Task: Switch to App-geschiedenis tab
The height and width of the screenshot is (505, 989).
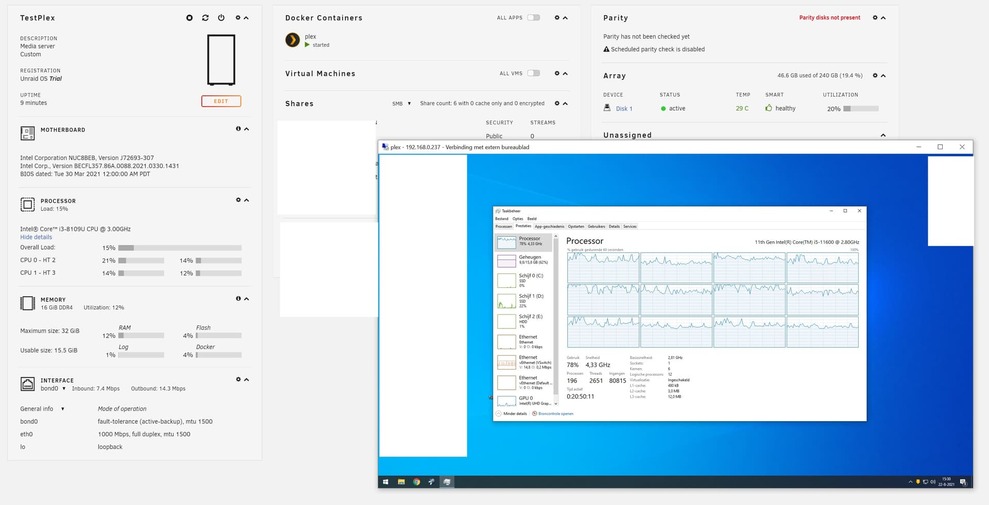Action: tap(549, 226)
